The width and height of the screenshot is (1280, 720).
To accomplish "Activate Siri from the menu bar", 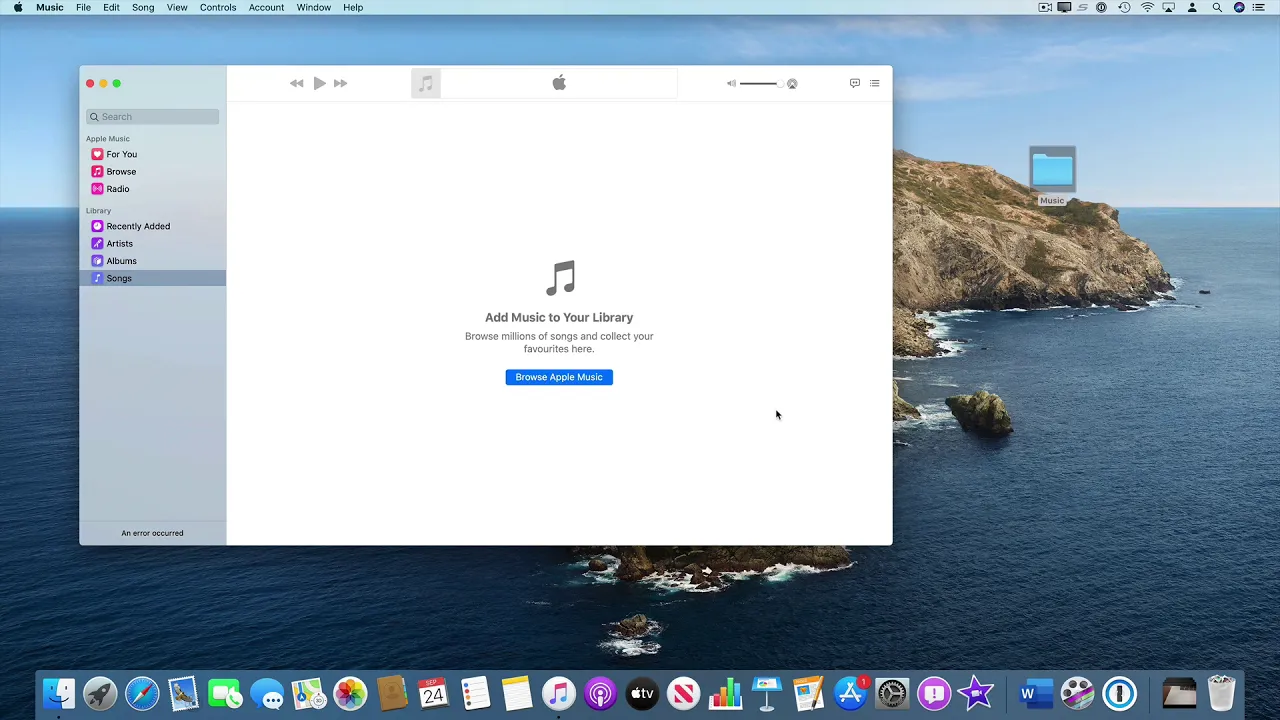I will [1240, 7].
